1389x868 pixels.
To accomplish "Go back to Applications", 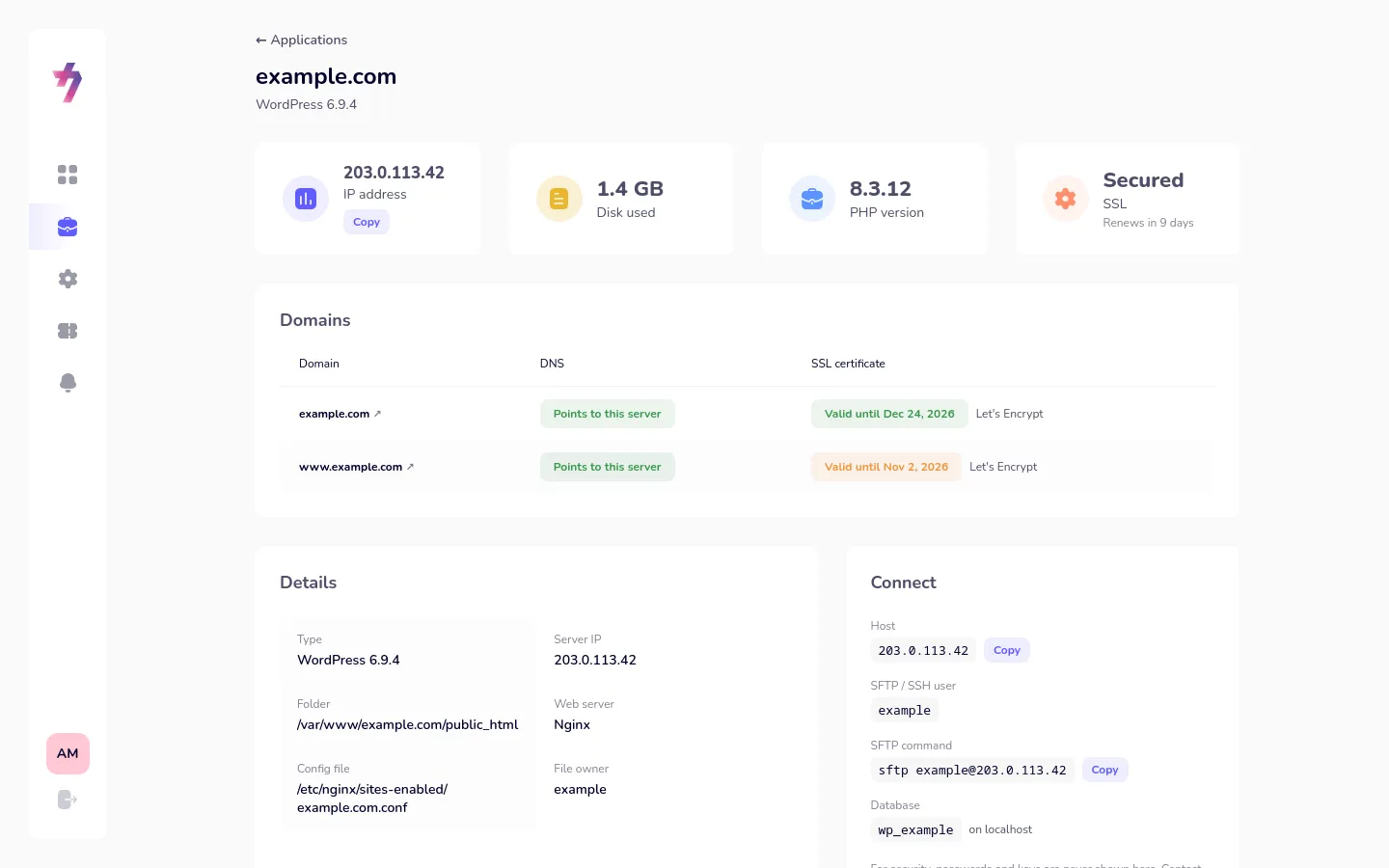I will 301,40.
